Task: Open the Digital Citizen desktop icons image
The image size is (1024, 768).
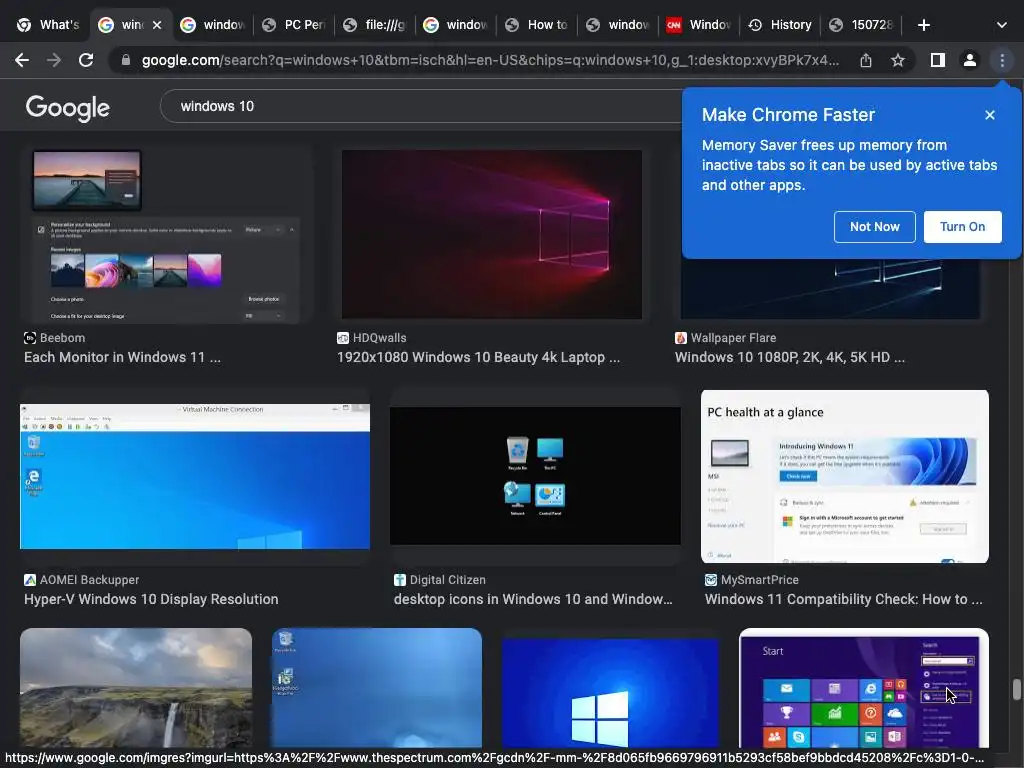Action: click(535, 475)
